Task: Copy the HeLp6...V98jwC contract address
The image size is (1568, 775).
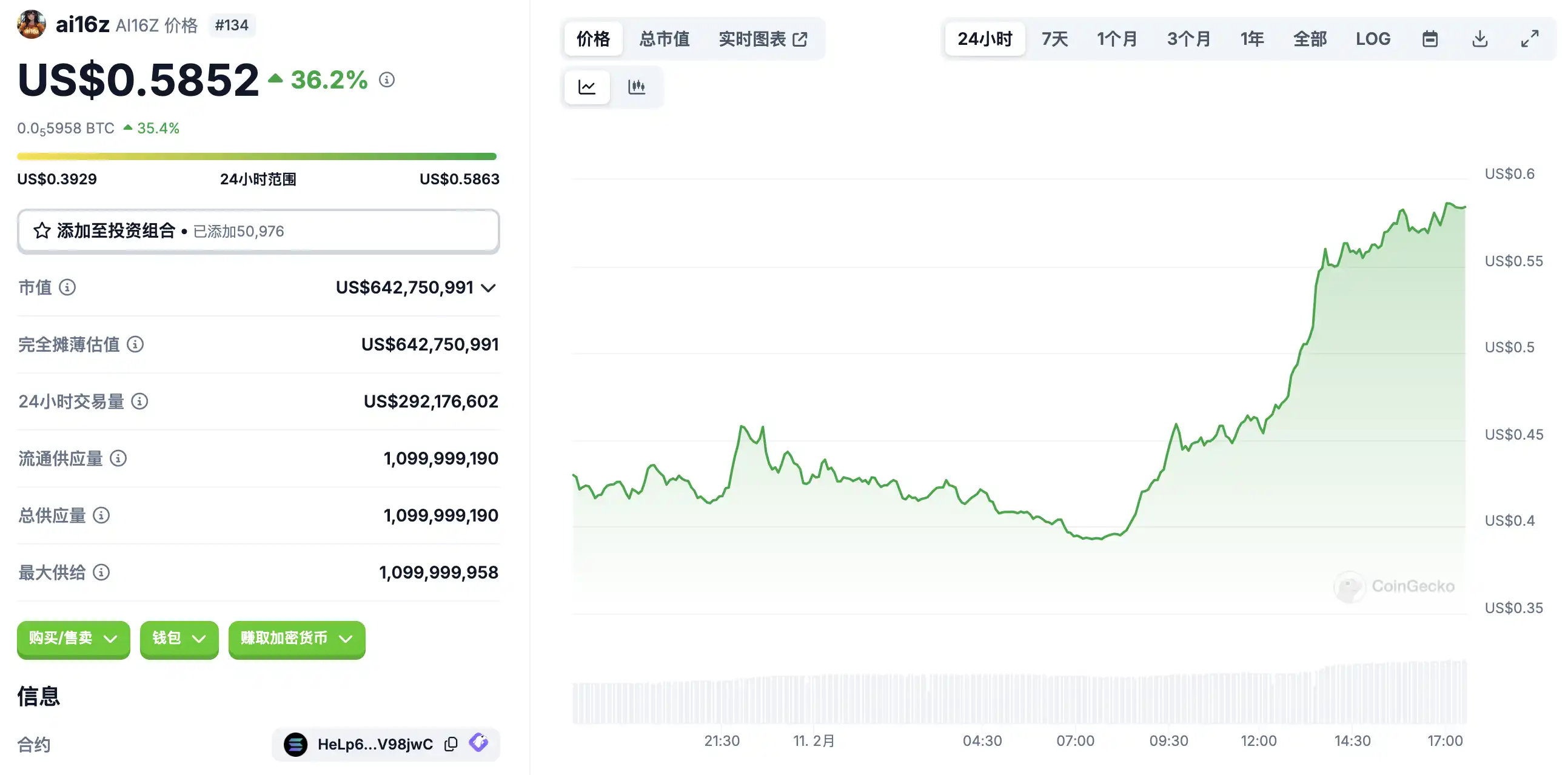Action: pos(451,744)
